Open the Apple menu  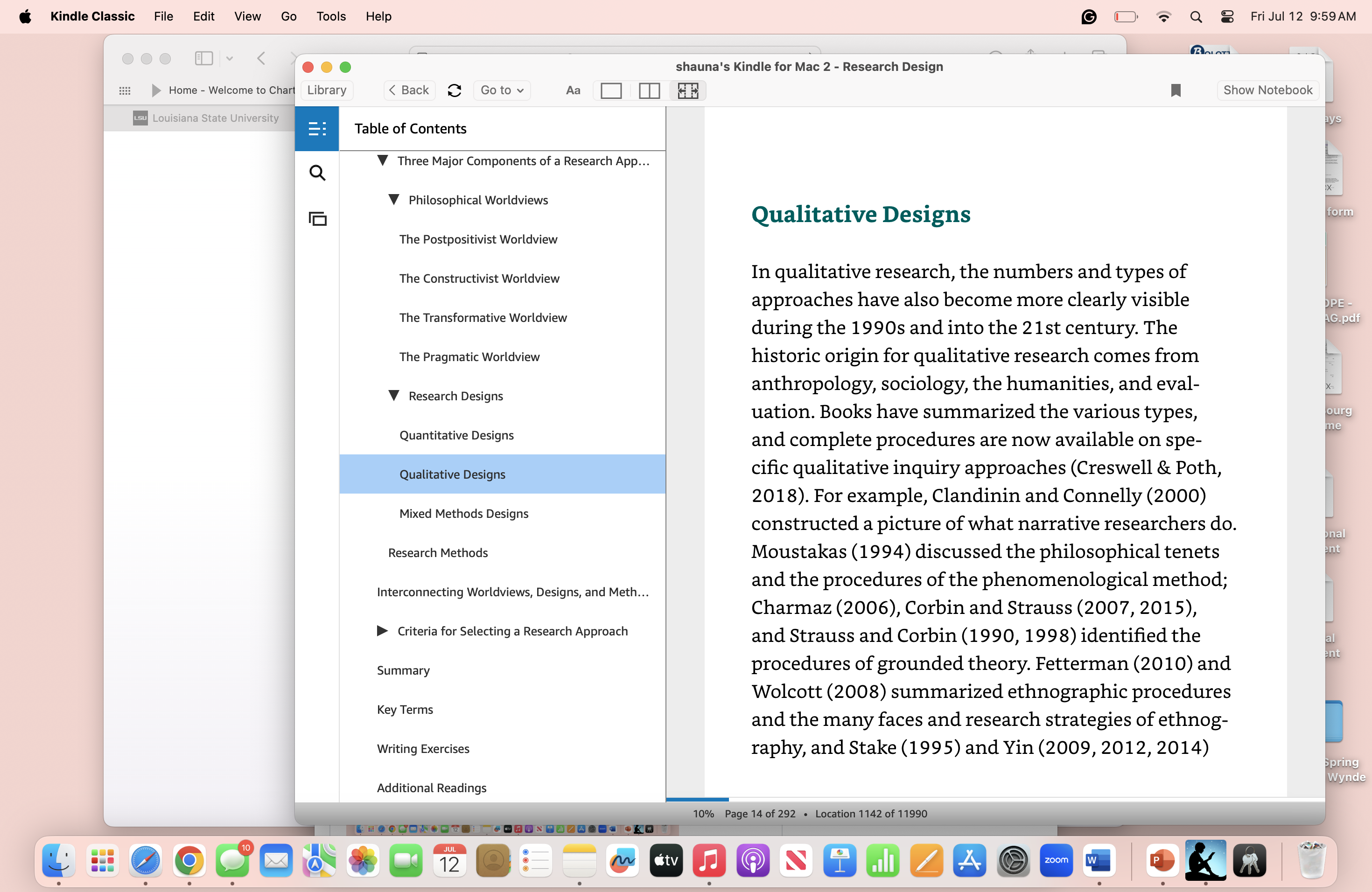25,16
